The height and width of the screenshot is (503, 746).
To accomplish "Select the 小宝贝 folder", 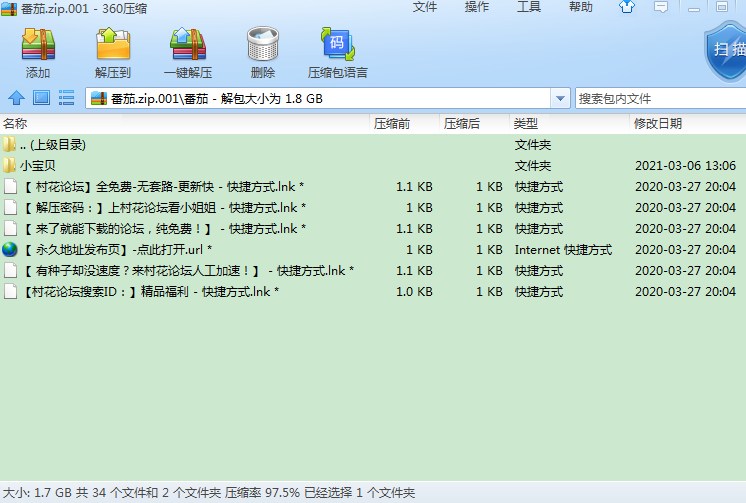I will point(39,166).
